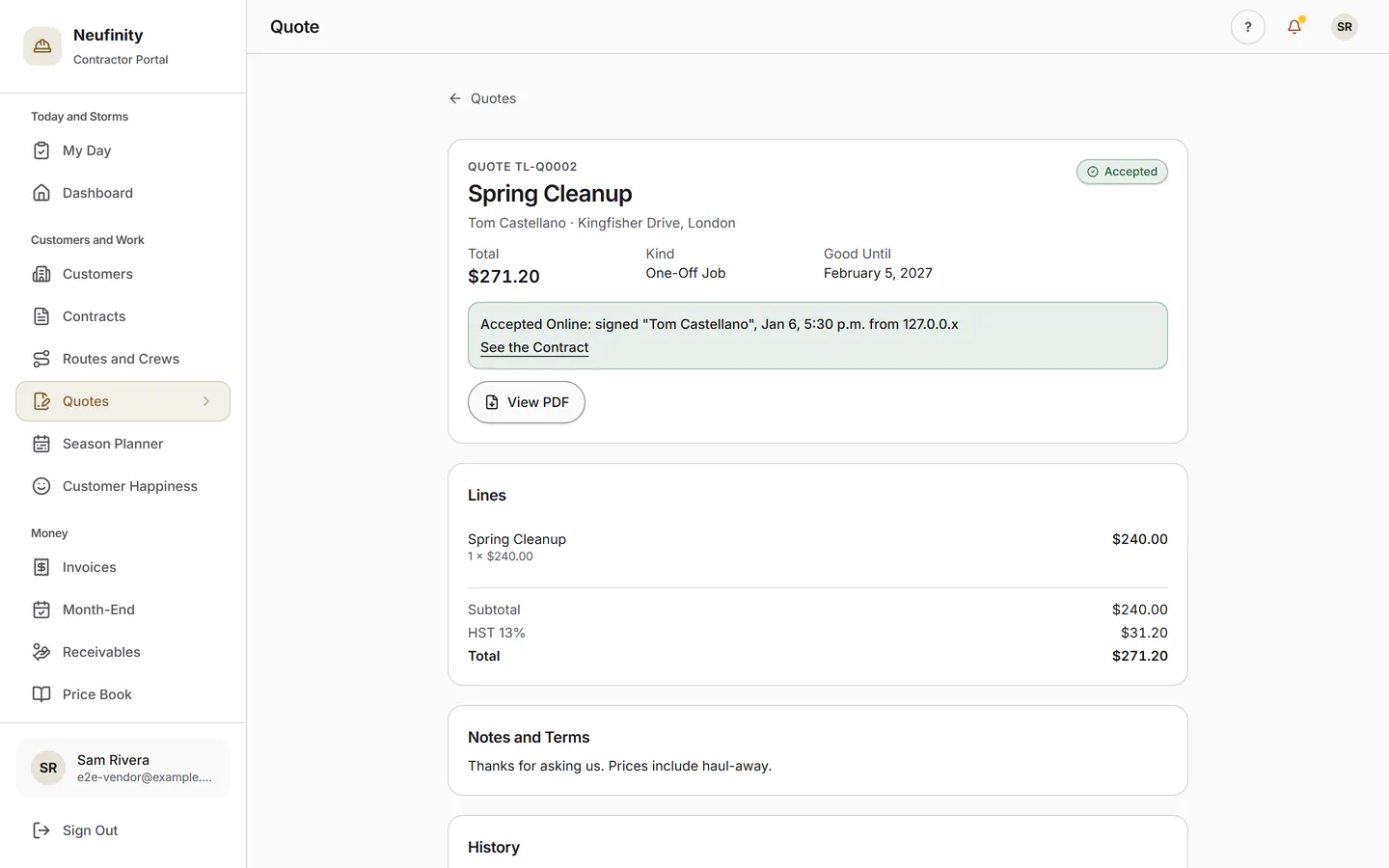The width and height of the screenshot is (1389, 868).
Task: Click the SR avatar in top bar
Action: pos(1345,27)
